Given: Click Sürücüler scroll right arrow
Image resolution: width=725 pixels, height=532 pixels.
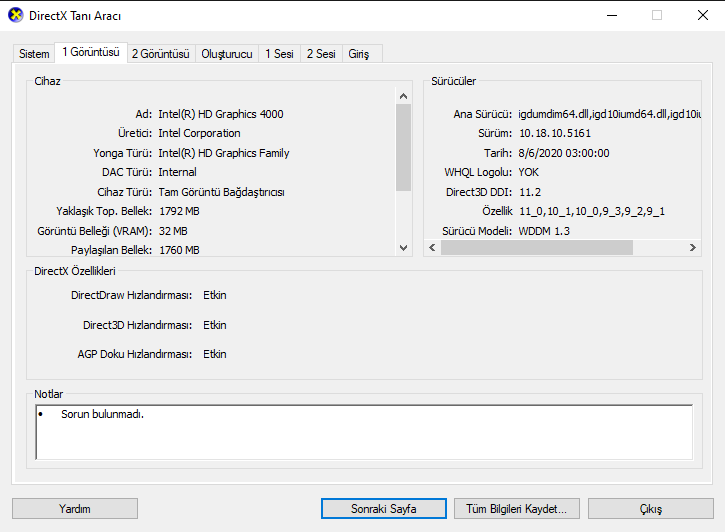Looking at the screenshot, I should [693, 248].
